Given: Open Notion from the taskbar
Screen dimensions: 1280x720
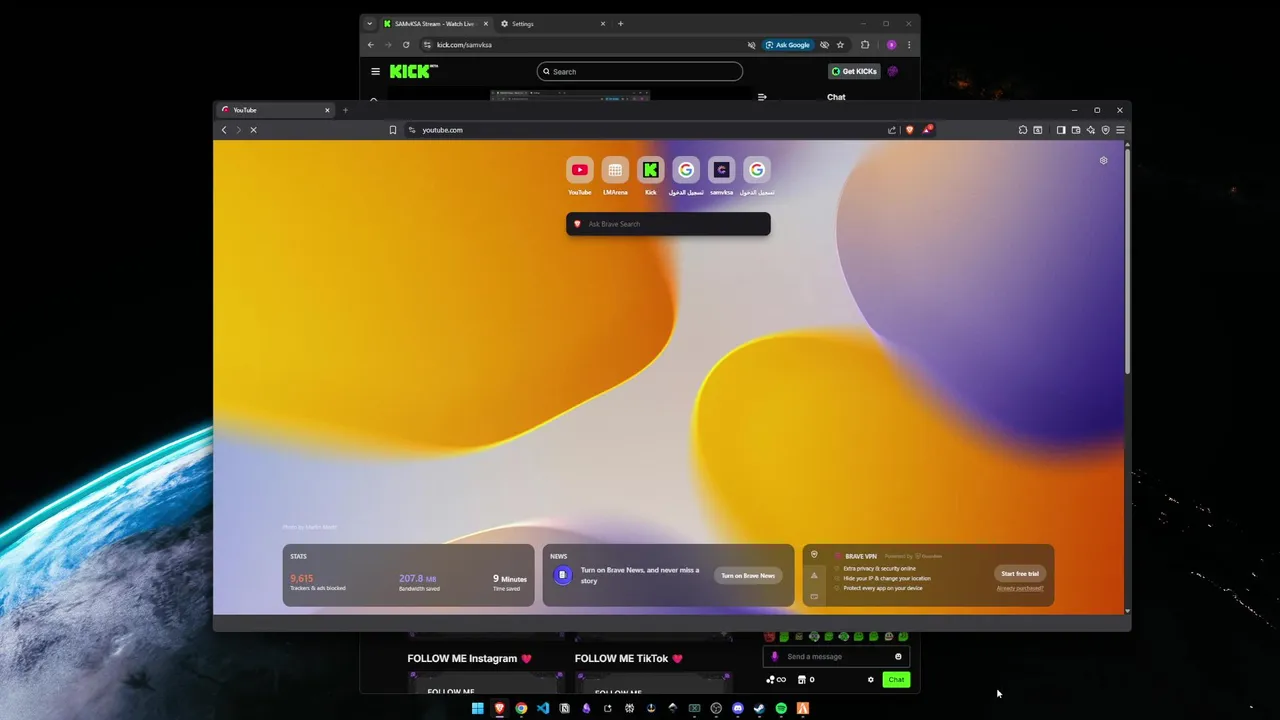Looking at the screenshot, I should [565, 708].
